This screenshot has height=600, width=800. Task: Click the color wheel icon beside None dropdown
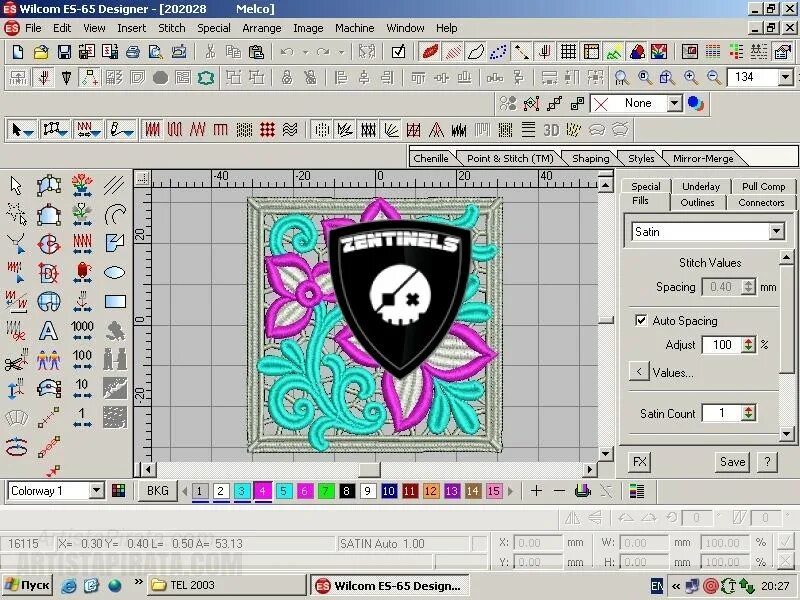[695, 104]
